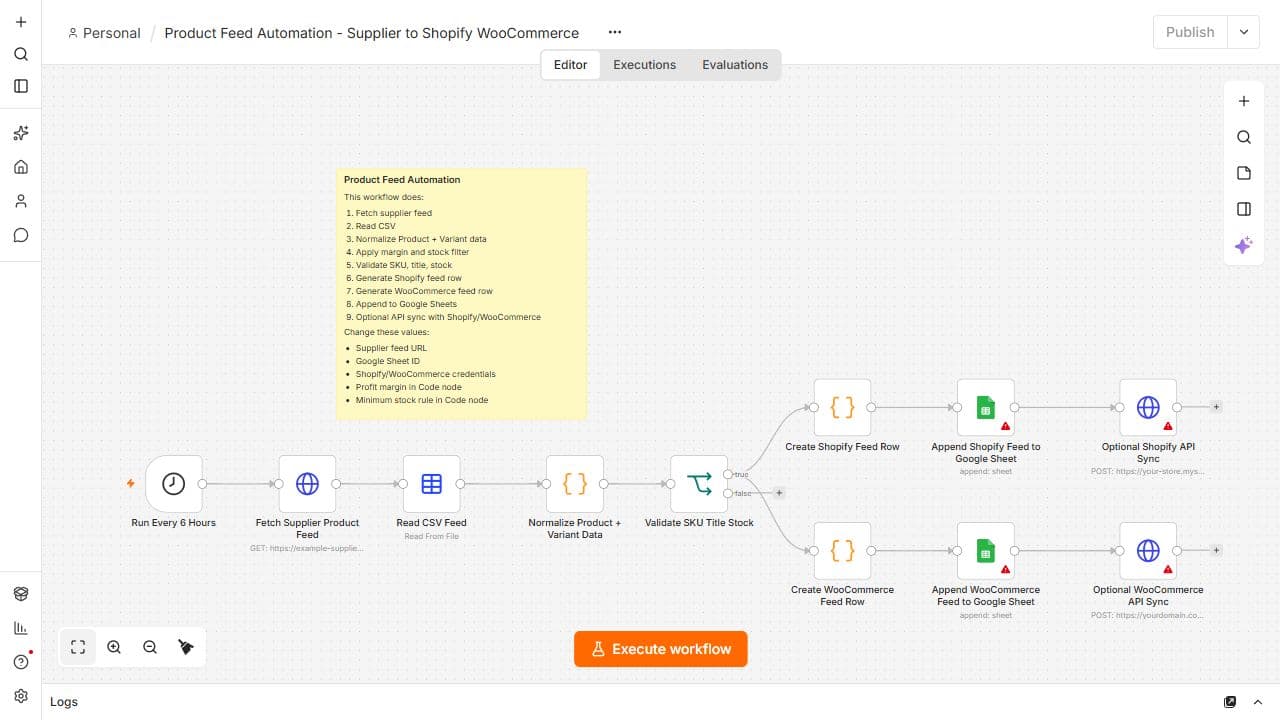Switch to the Editor tab
The image size is (1280, 720).
[570, 65]
